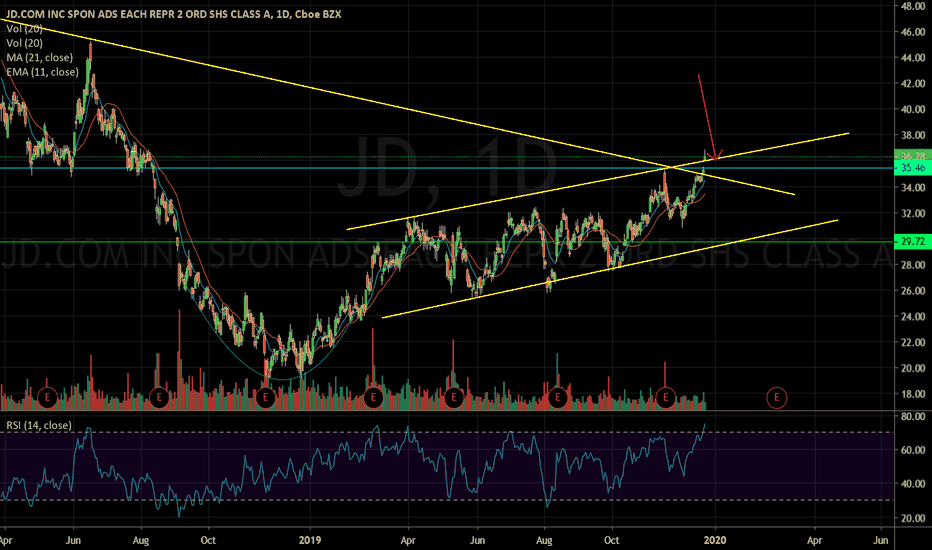This screenshot has width=932, height=550.
Task: Click the 32.00 price scale value
Action: pos(913,213)
